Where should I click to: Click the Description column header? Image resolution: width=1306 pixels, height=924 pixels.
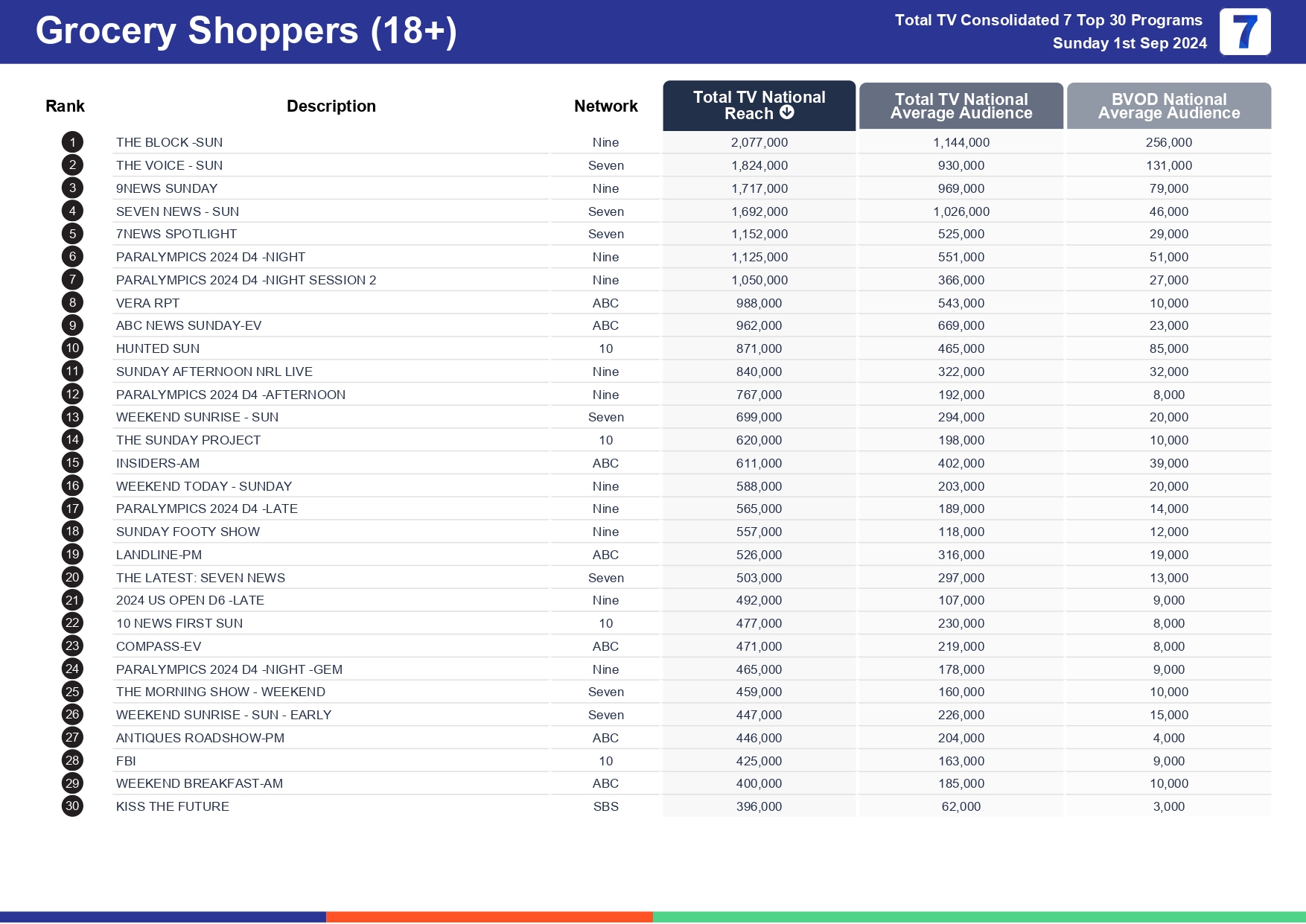point(331,106)
